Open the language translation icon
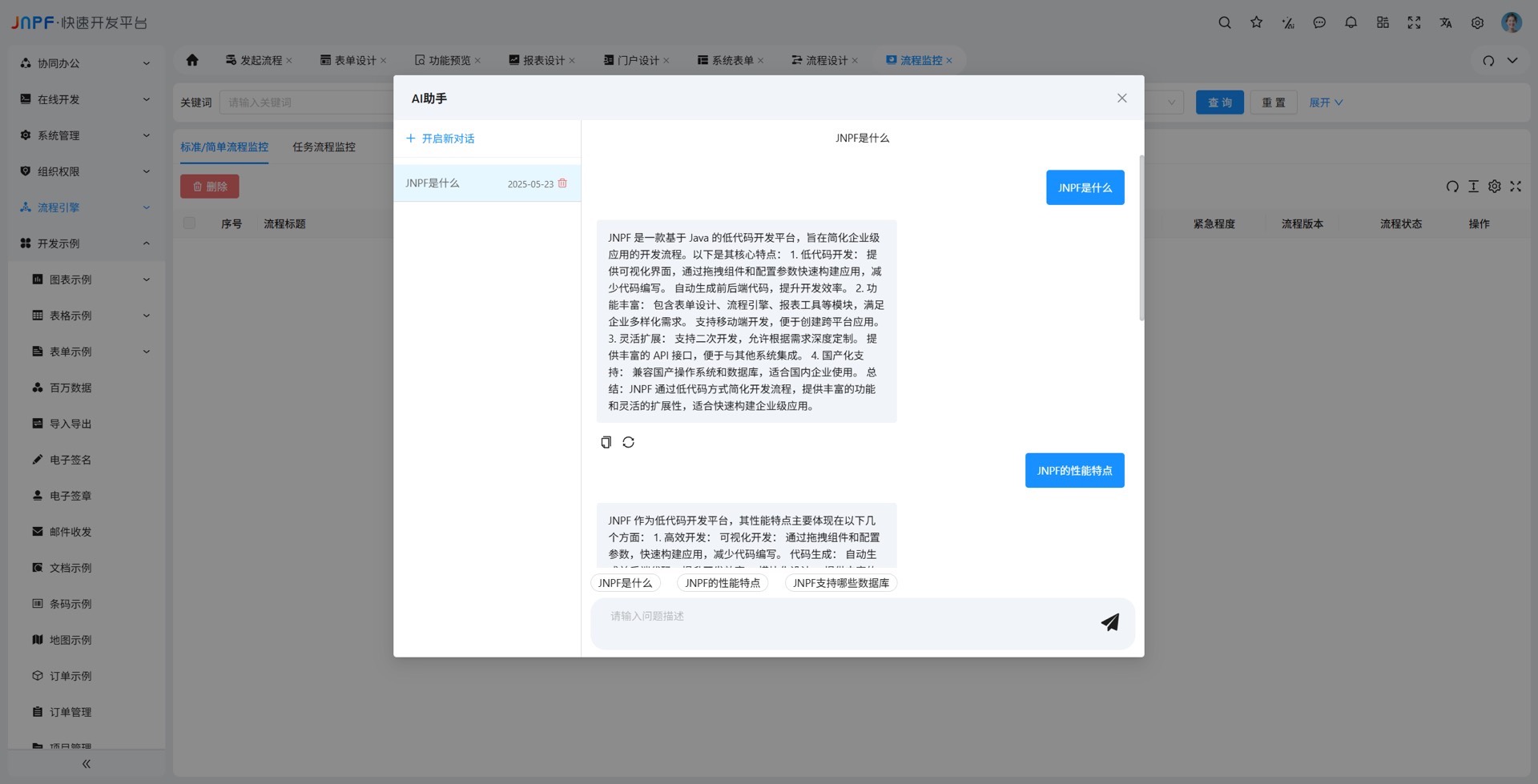The image size is (1538, 784). (x=1445, y=22)
